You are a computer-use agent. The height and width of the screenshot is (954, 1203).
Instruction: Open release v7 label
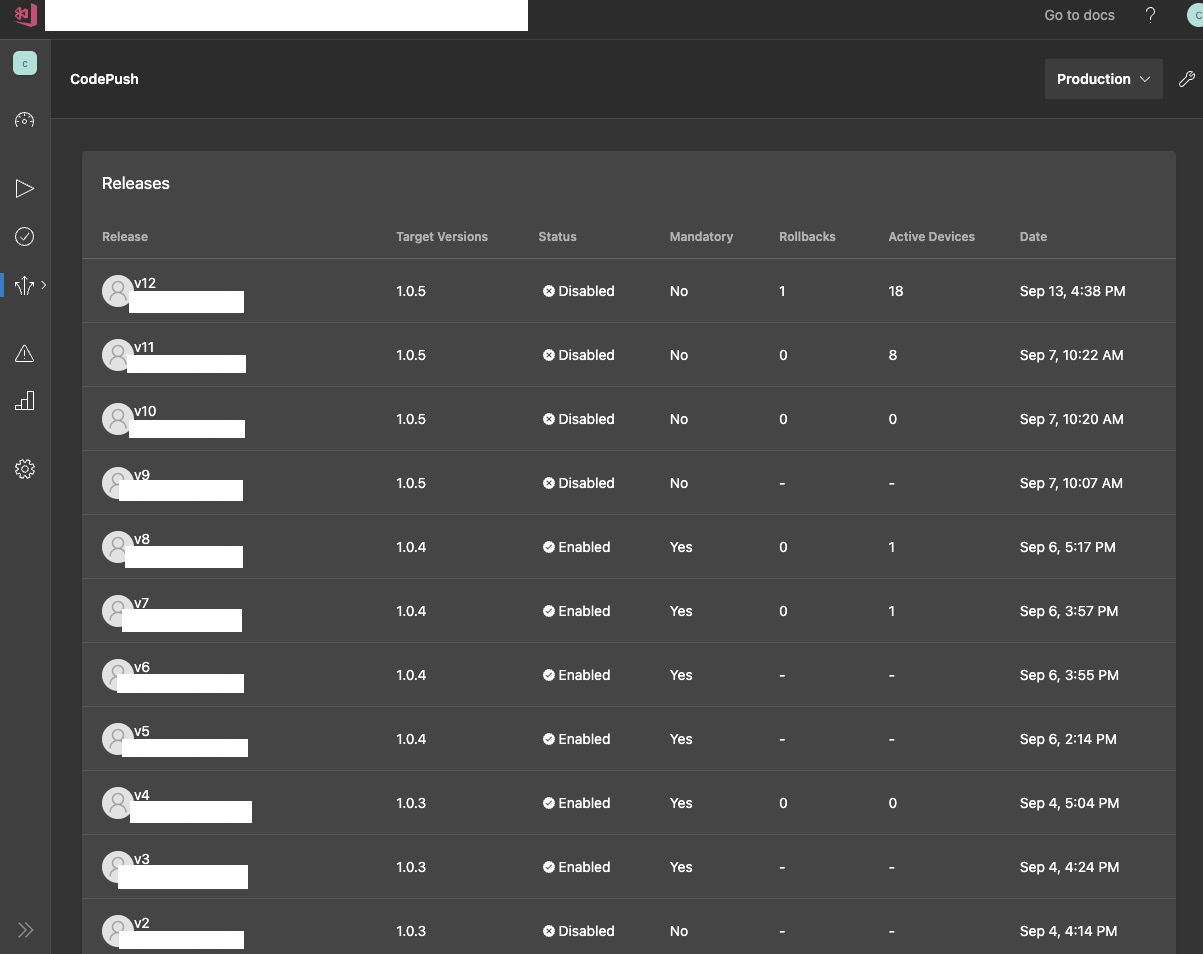click(142, 603)
